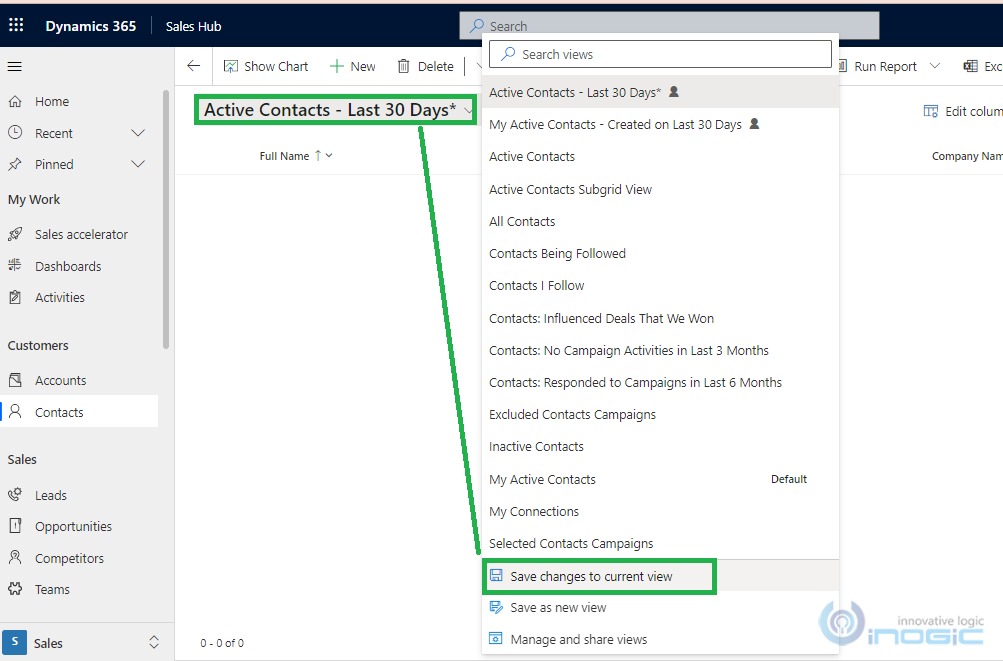
Task: Click the Opportunities icon in sidebar
Action: (x=15, y=526)
